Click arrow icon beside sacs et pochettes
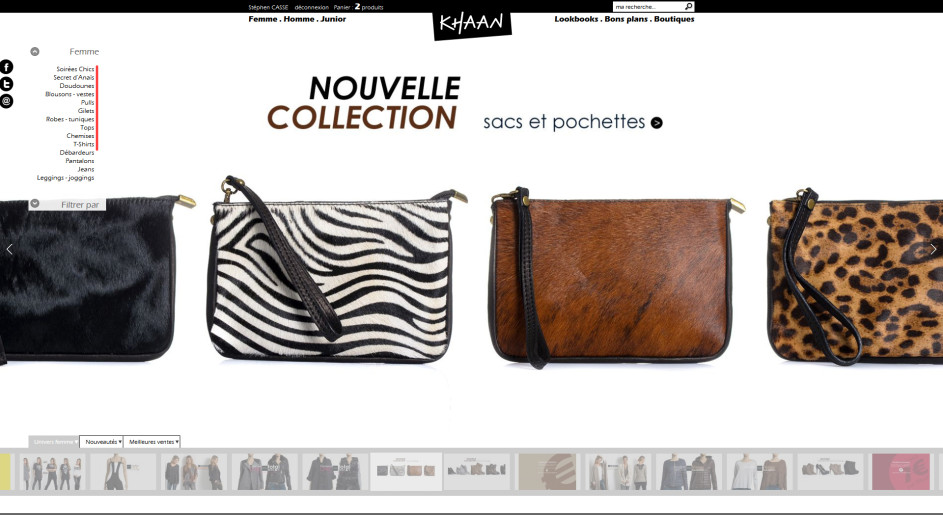 coord(657,123)
